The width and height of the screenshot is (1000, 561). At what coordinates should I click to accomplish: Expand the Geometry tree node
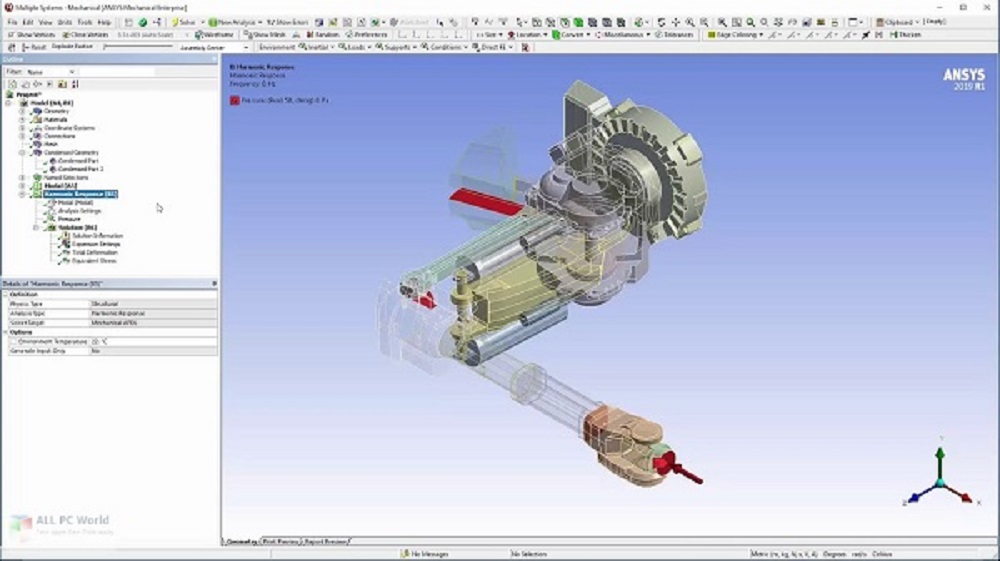pyautogui.click(x=22, y=111)
